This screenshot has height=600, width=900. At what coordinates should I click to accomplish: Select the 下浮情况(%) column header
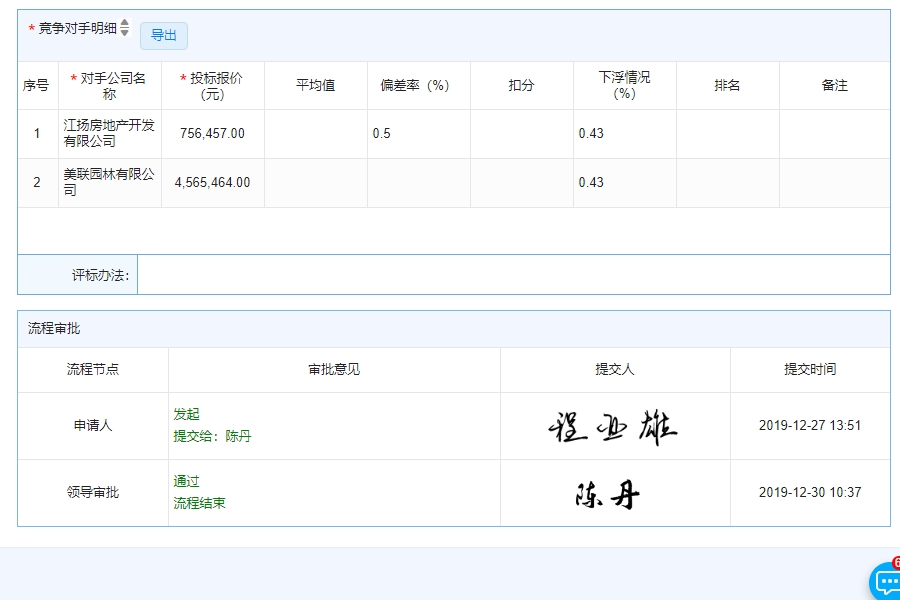(624, 86)
